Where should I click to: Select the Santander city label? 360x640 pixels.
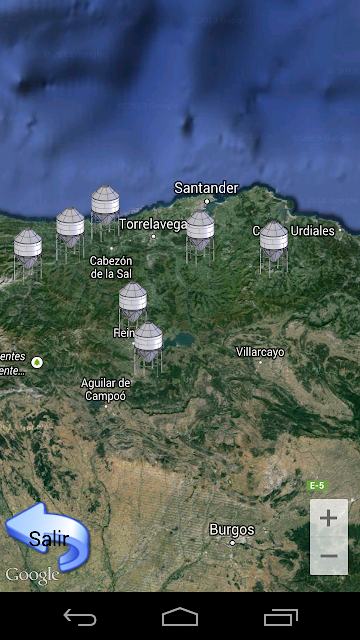(x=206, y=188)
